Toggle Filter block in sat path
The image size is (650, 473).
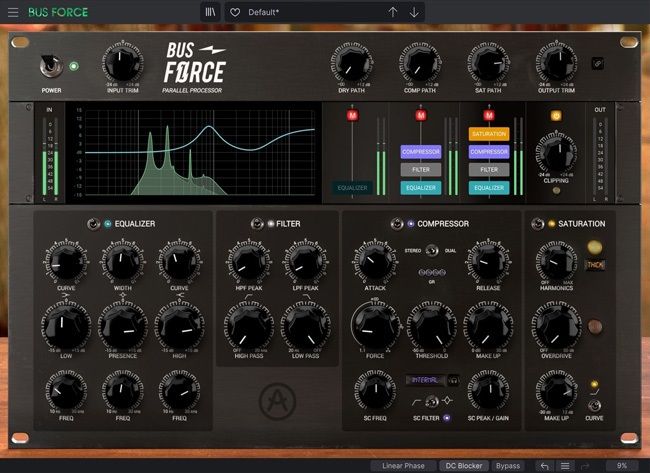489,170
